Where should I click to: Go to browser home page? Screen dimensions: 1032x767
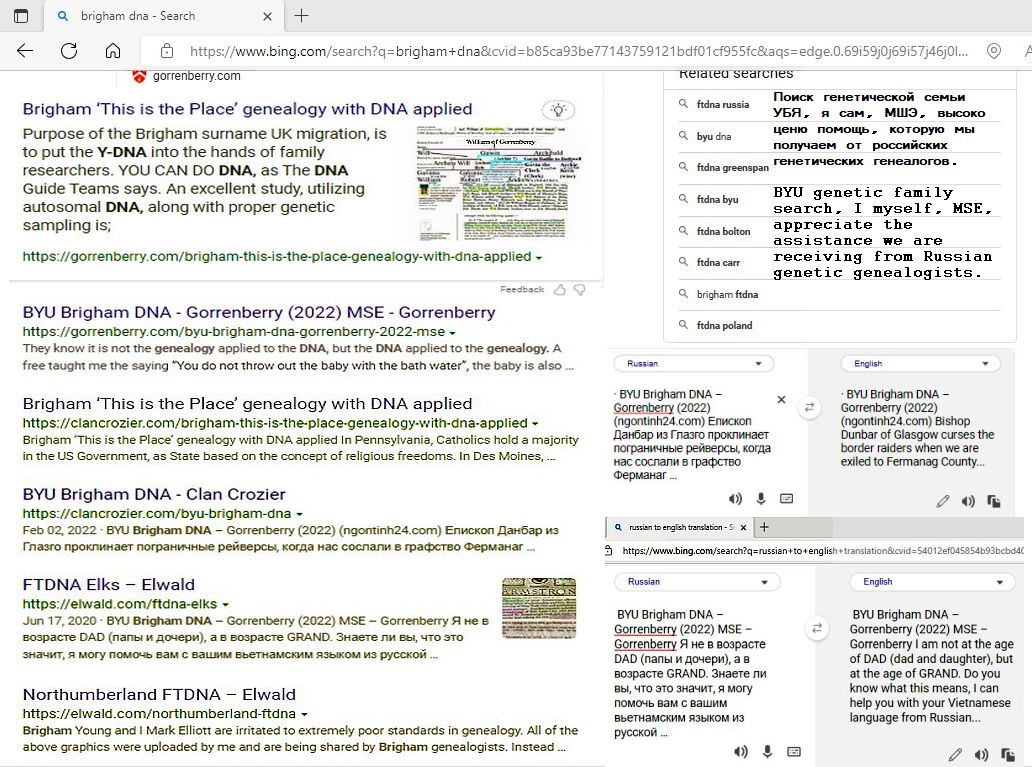point(113,51)
